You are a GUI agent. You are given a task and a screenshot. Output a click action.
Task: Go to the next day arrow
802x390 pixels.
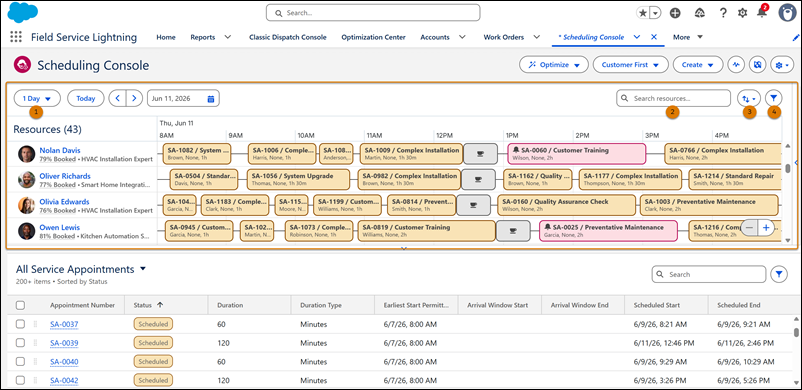[134, 98]
